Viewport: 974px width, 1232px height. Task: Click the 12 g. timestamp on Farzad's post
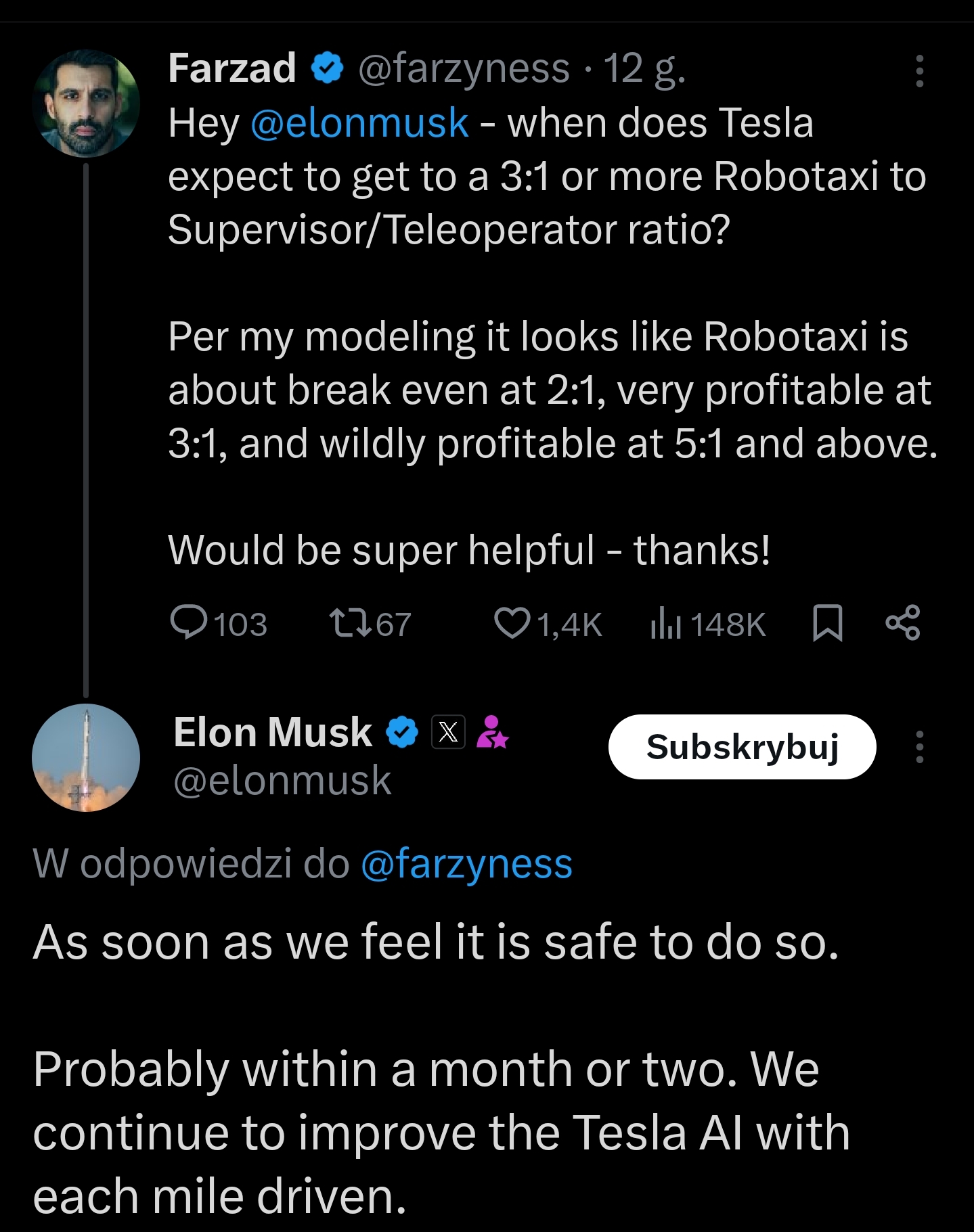click(x=644, y=68)
